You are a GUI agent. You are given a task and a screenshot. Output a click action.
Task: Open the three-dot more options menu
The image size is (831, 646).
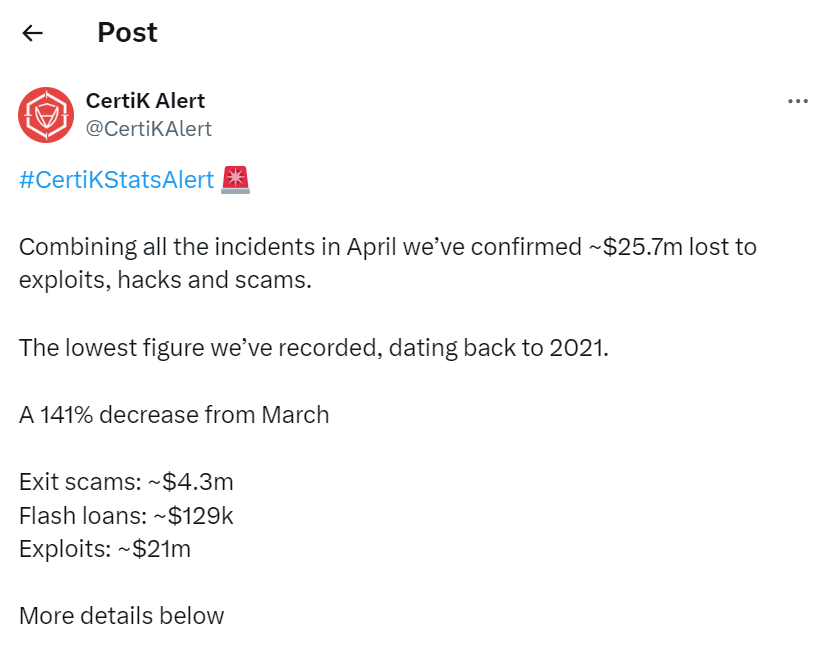(x=797, y=101)
